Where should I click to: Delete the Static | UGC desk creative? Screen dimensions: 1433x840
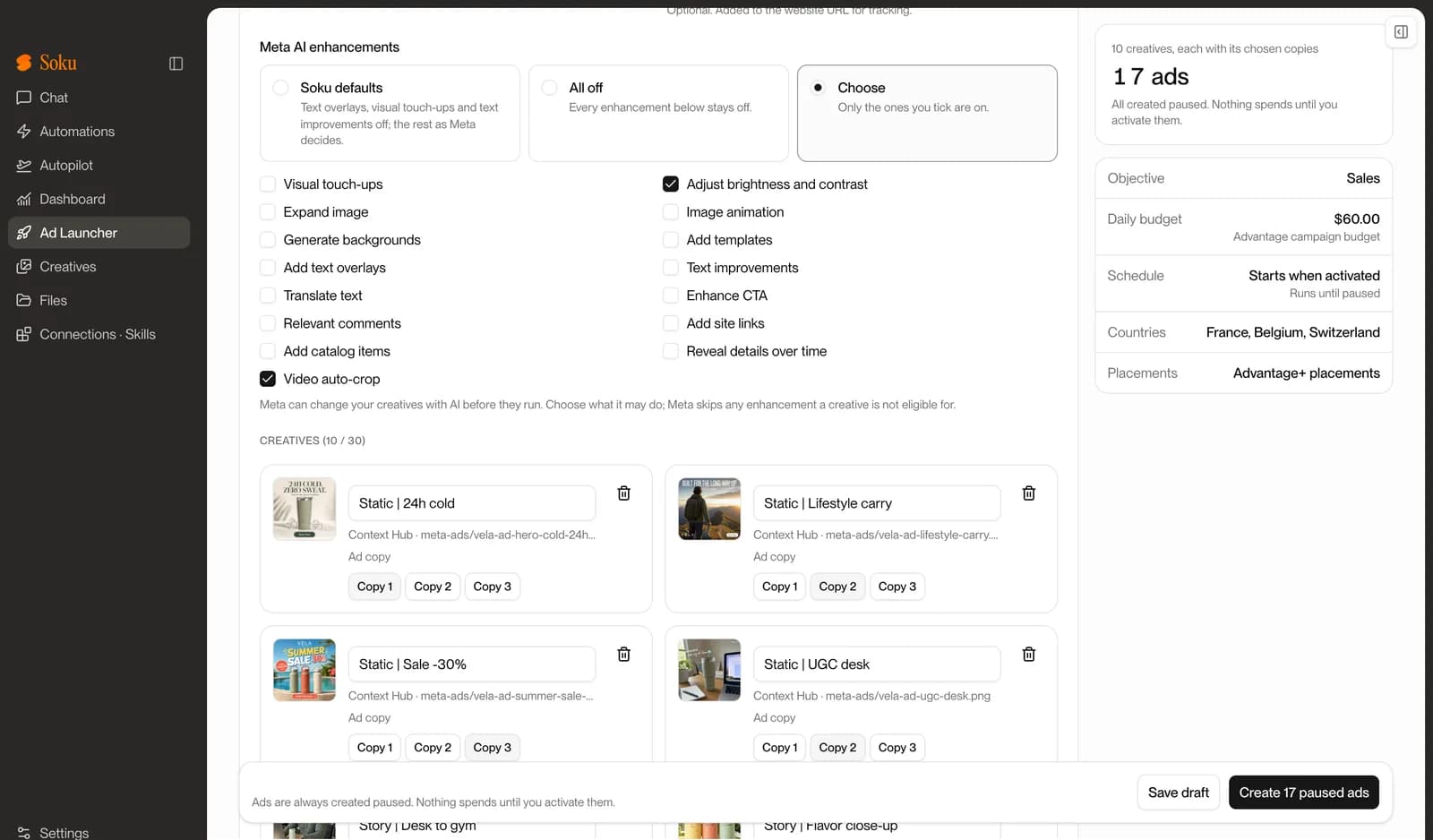pyautogui.click(x=1029, y=655)
